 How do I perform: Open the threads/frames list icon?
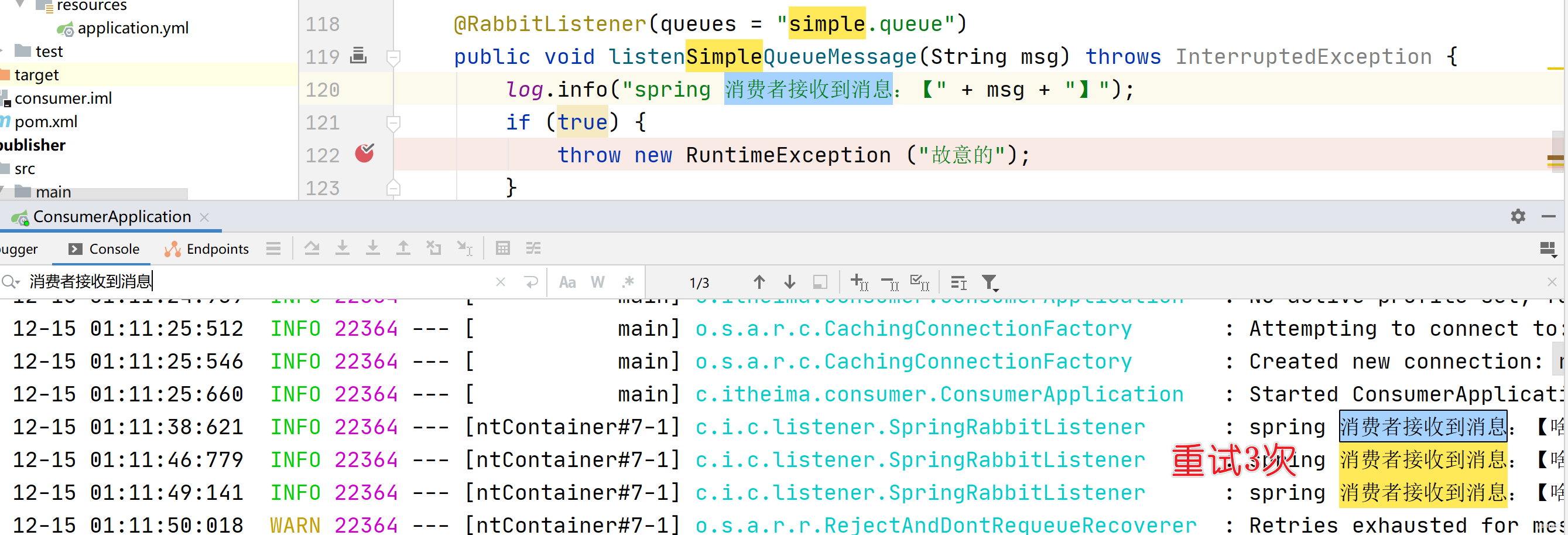[273, 248]
